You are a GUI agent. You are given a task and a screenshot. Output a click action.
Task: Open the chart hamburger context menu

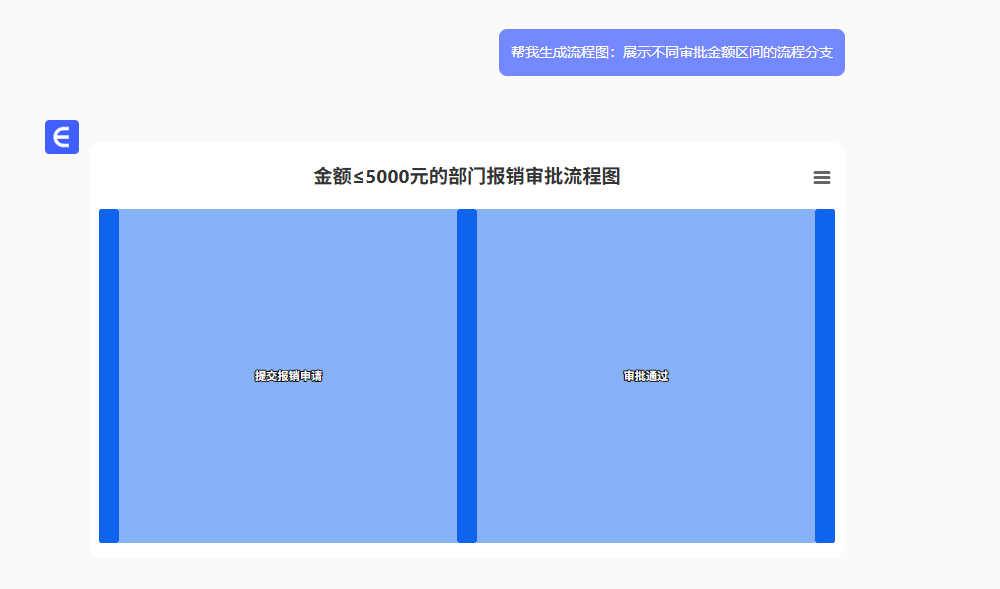coord(821,178)
